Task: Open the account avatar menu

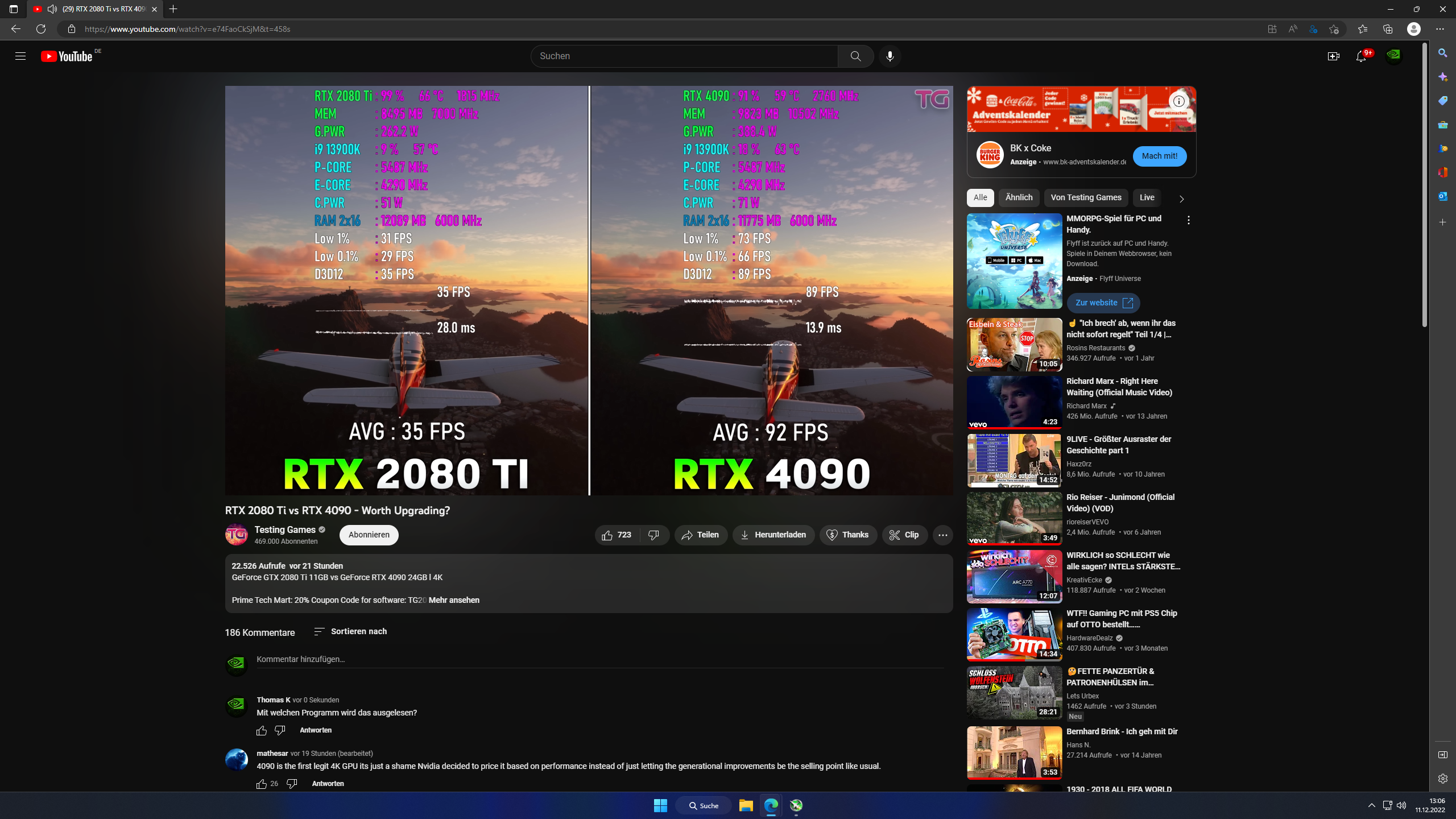Action: pos(1393,56)
